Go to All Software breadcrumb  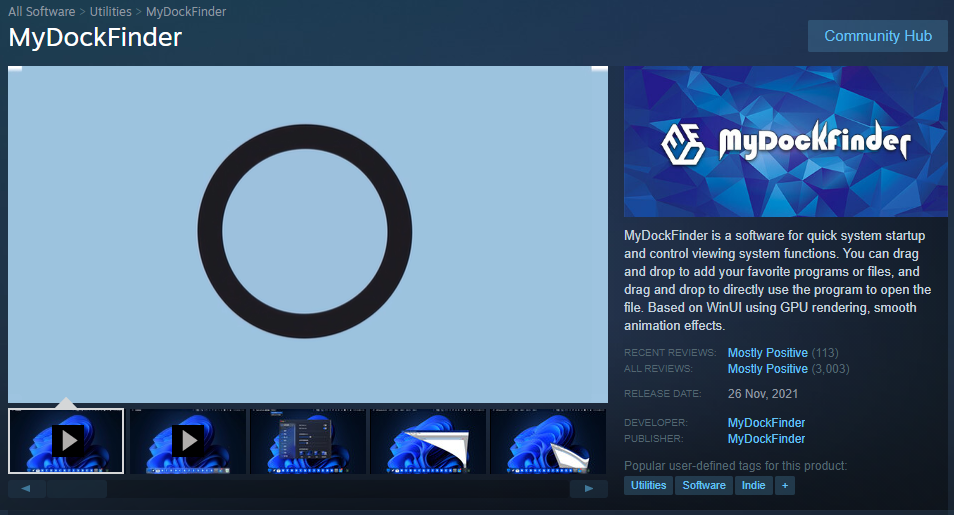pyautogui.click(x=41, y=12)
